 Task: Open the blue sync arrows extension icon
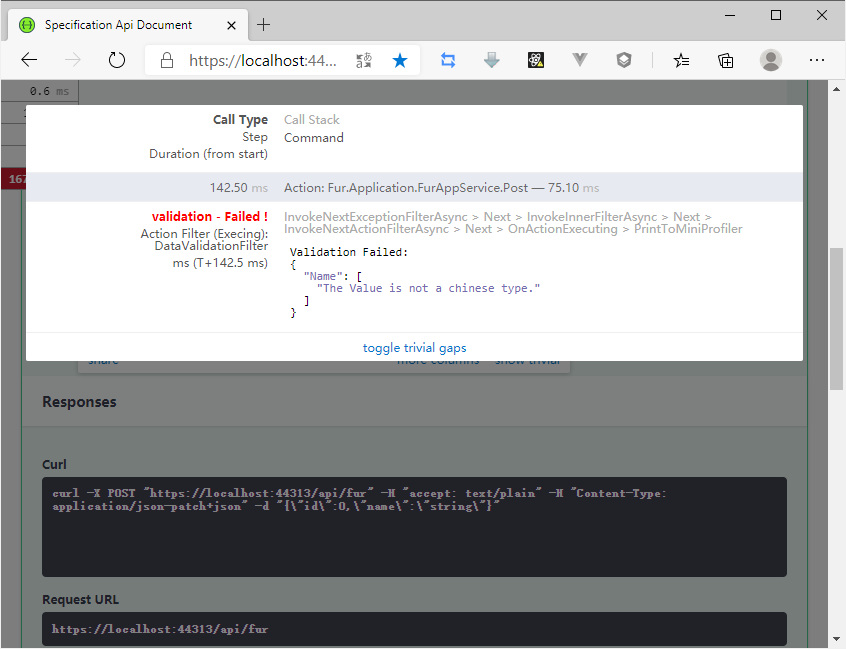[448, 60]
